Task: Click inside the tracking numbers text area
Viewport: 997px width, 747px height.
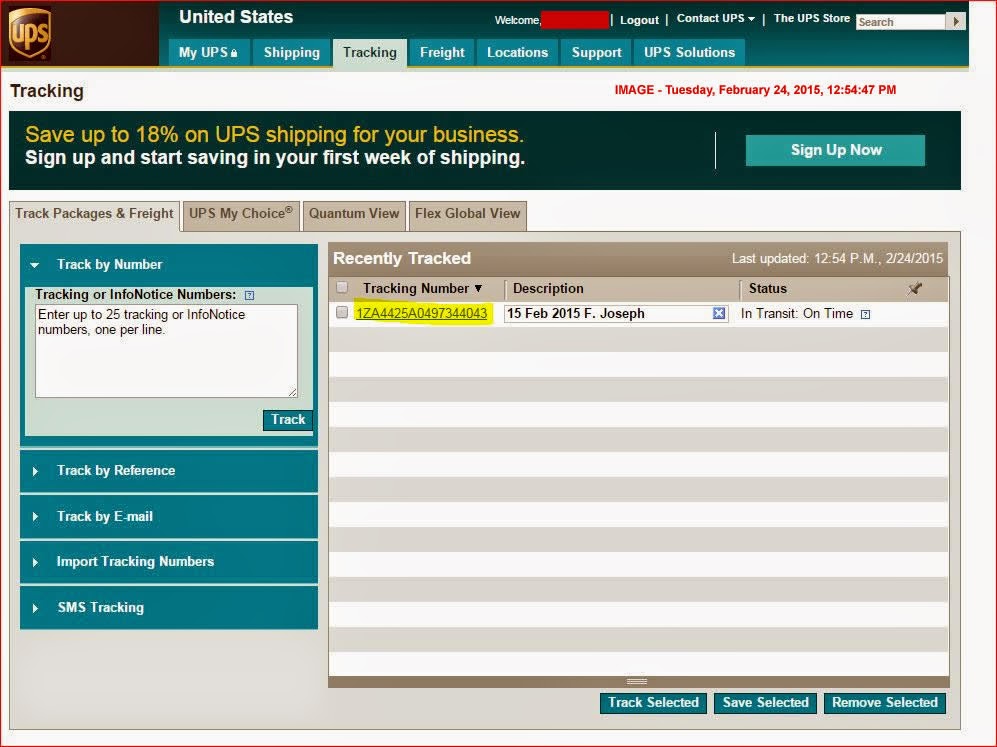Action: pyautogui.click(x=167, y=350)
